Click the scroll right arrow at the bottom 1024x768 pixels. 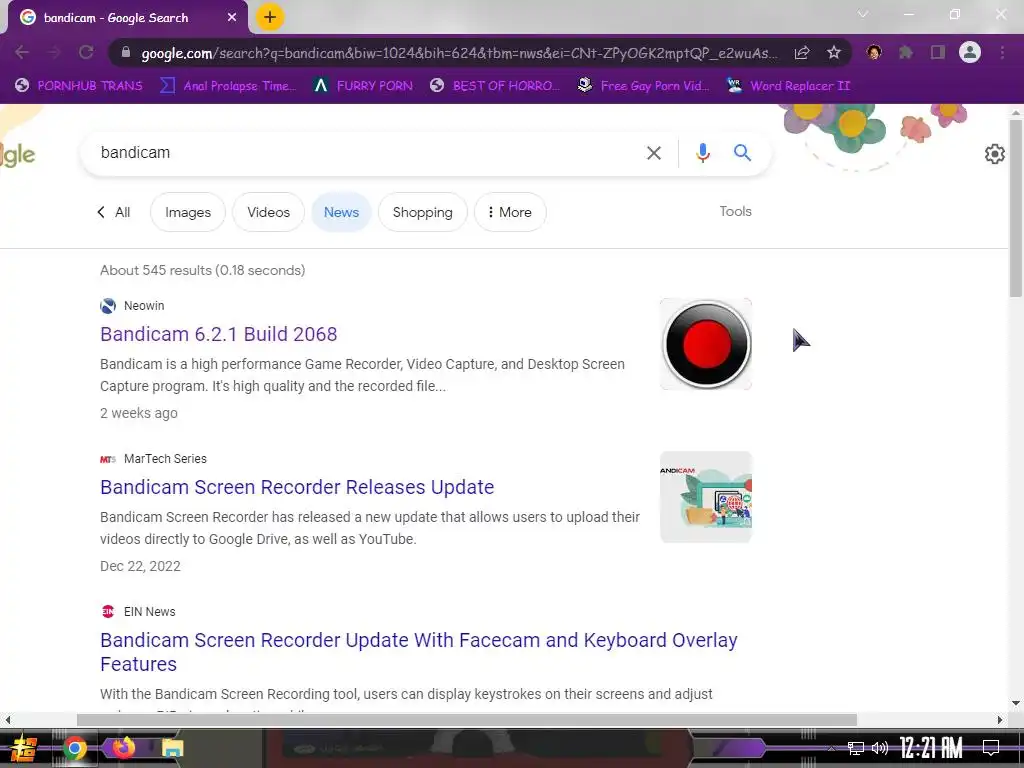click(1000, 720)
